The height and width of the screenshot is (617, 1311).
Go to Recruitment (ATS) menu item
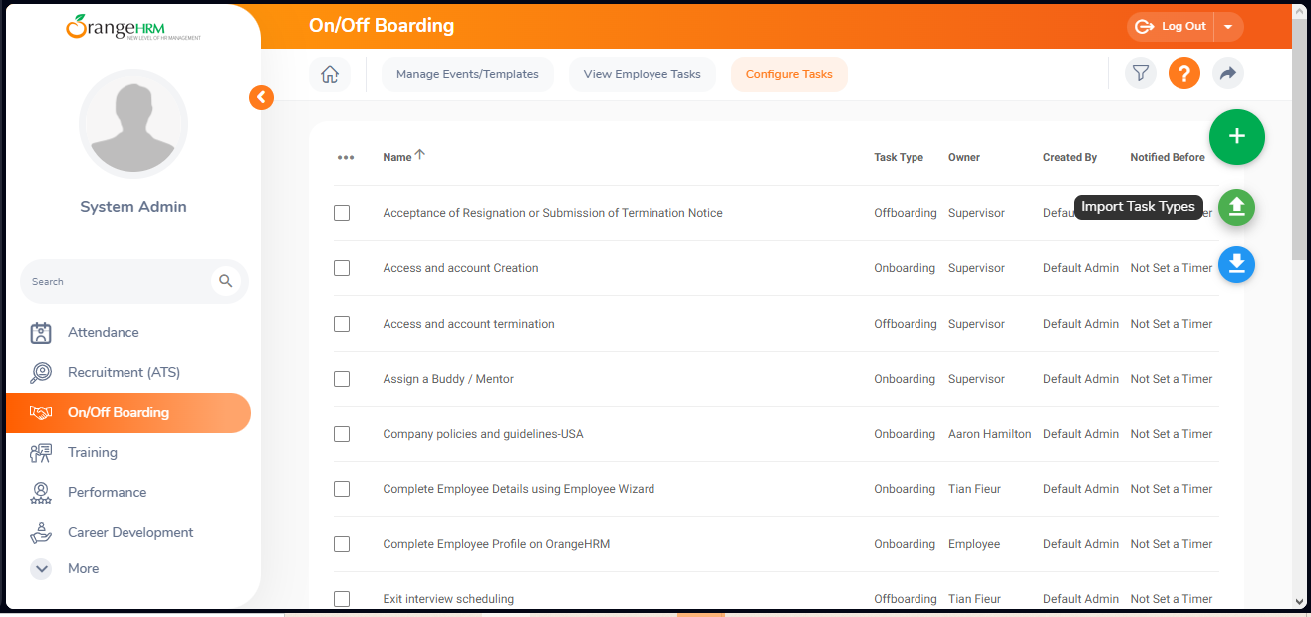tap(124, 373)
